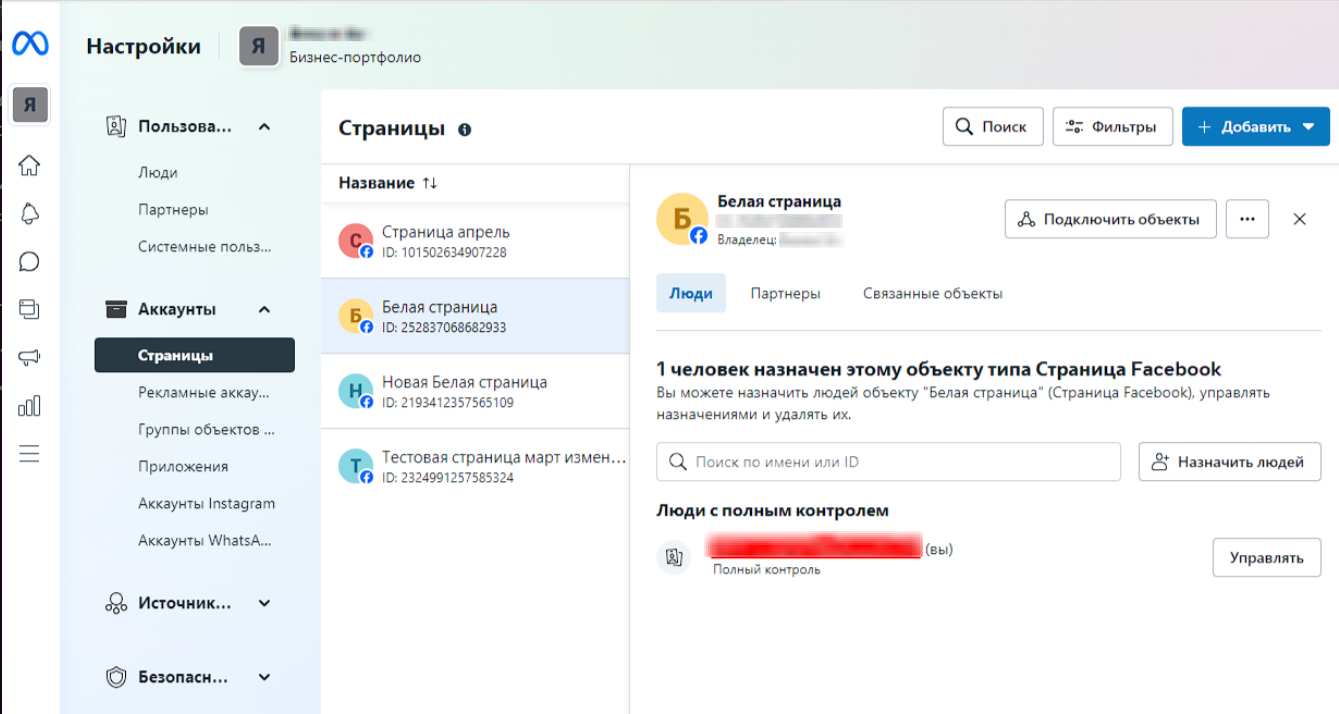Collapse the Пользователи section
This screenshot has width=1339, height=714.
[x=264, y=127]
